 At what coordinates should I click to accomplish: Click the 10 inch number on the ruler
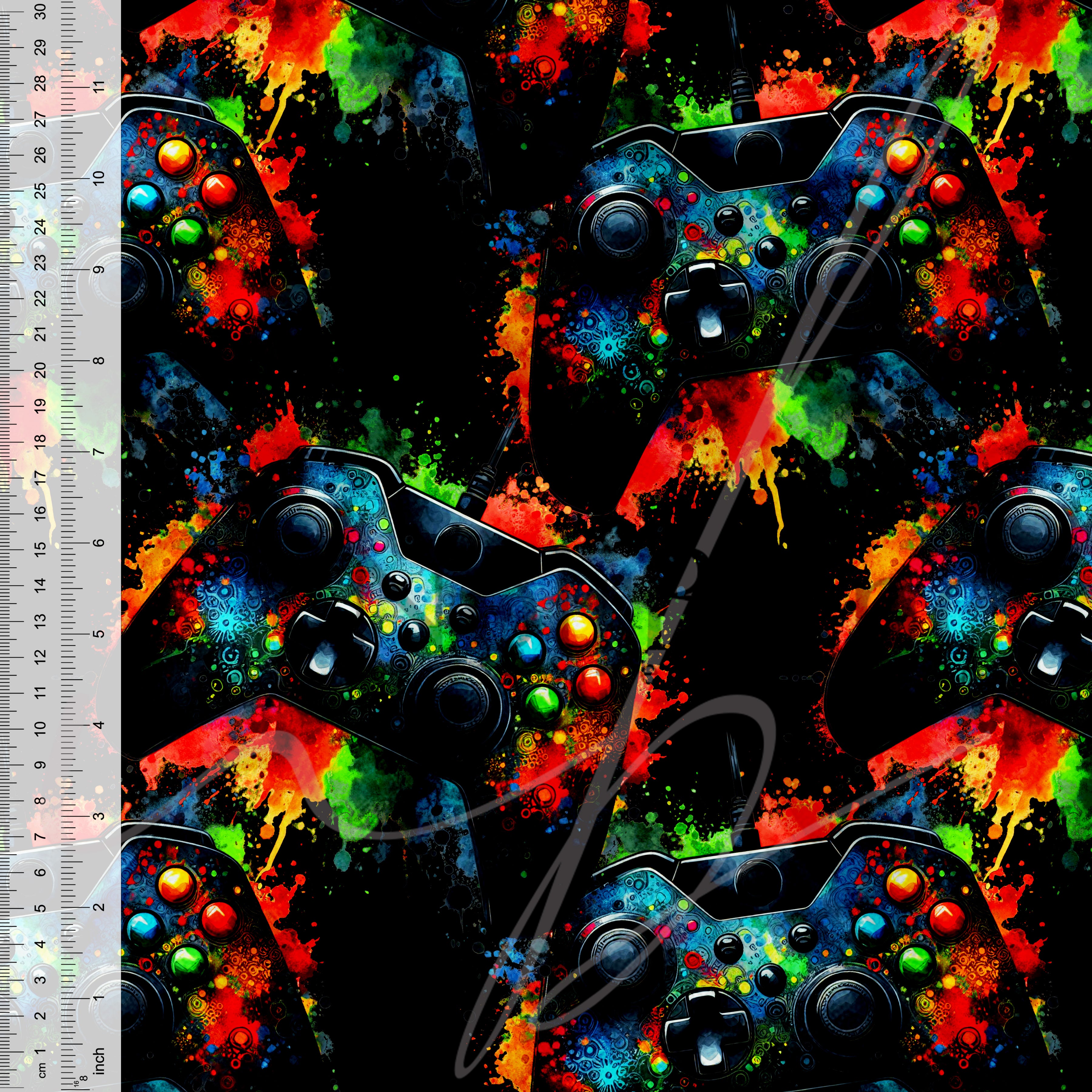[x=99, y=178]
